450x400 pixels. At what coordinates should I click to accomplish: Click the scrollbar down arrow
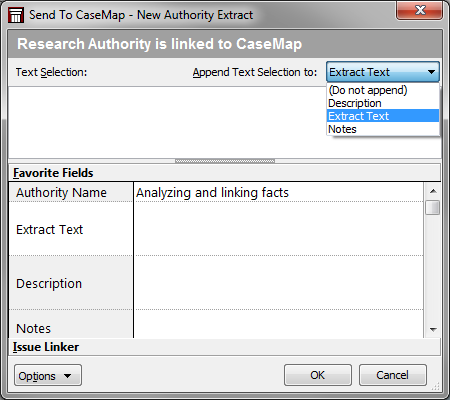[x=433, y=330]
